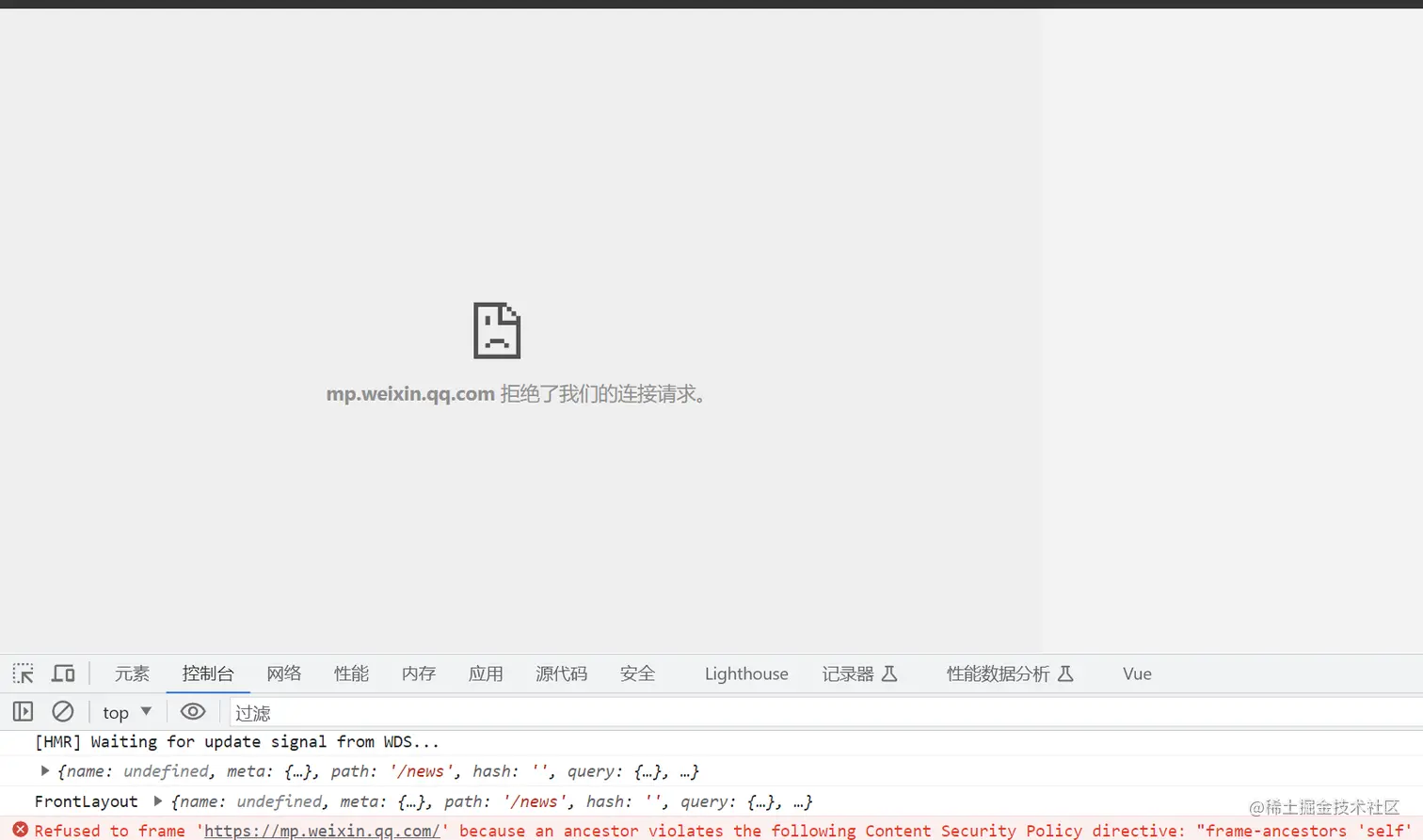
Task: Select the 控制台 tab
Action: [208, 674]
